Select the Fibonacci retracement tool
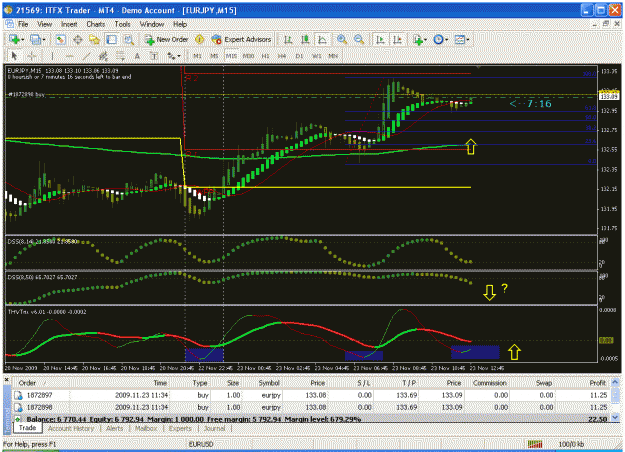 (120, 56)
